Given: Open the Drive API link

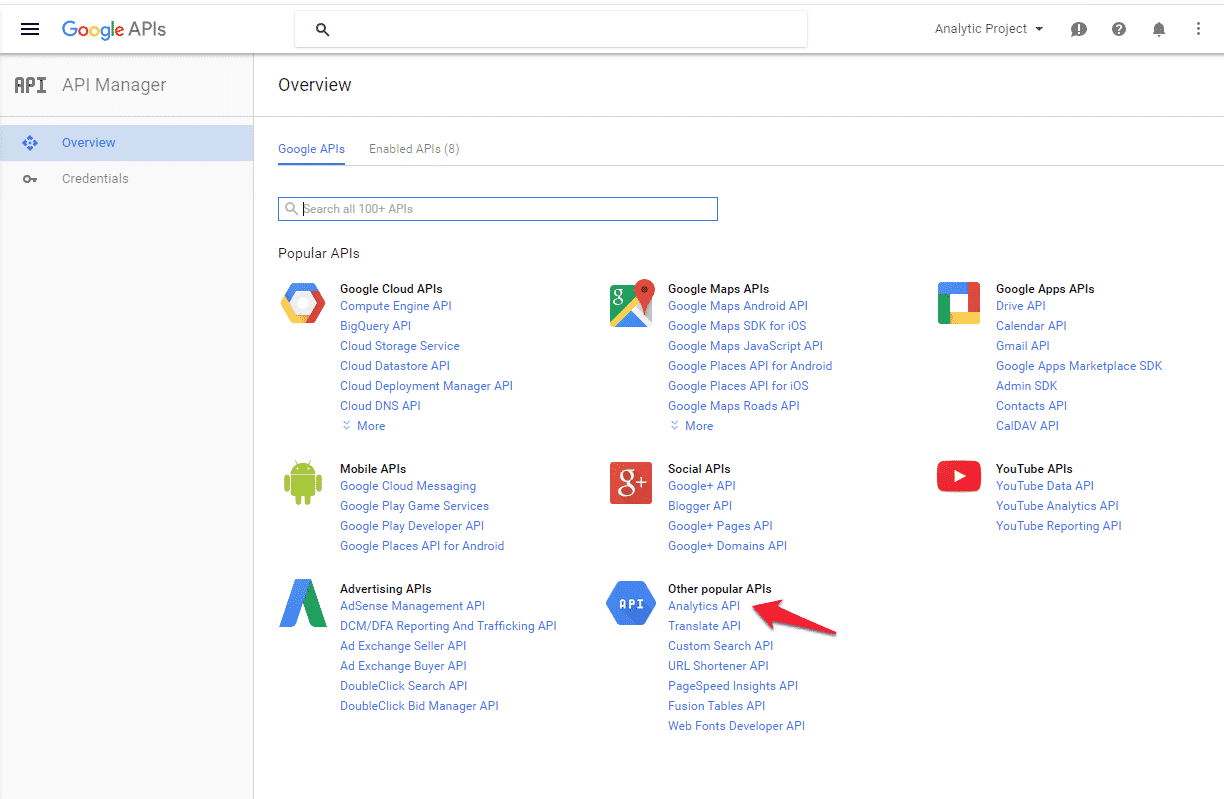Looking at the screenshot, I should (1021, 306).
